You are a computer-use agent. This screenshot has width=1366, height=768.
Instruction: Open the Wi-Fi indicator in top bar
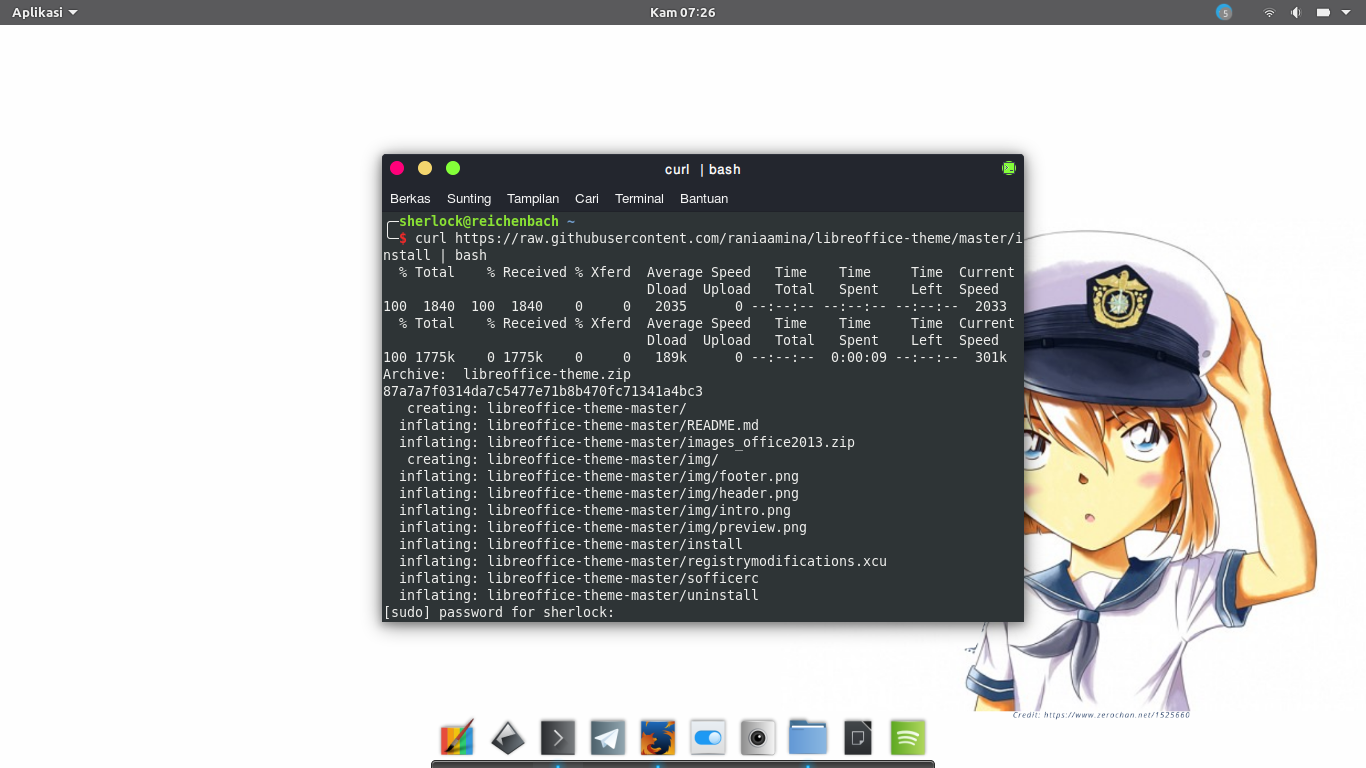(x=1269, y=13)
